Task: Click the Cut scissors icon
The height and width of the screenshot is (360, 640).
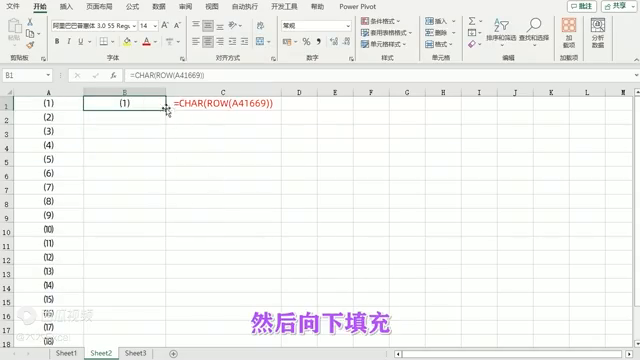Action: click(30, 22)
